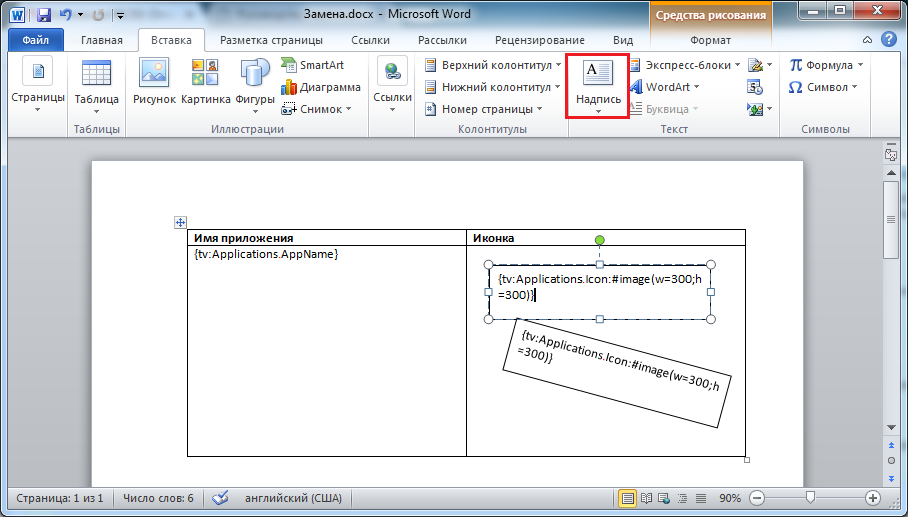The width and height of the screenshot is (908, 517).
Task: Click the table move handle icon
Action: pos(180,223)
